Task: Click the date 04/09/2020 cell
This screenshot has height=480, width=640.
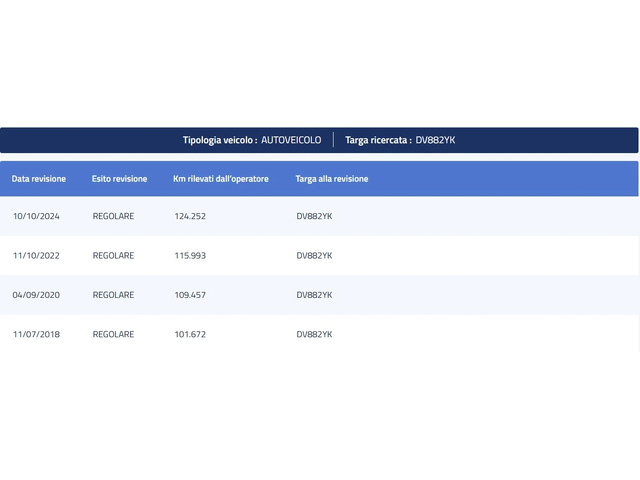Action: 37,295
